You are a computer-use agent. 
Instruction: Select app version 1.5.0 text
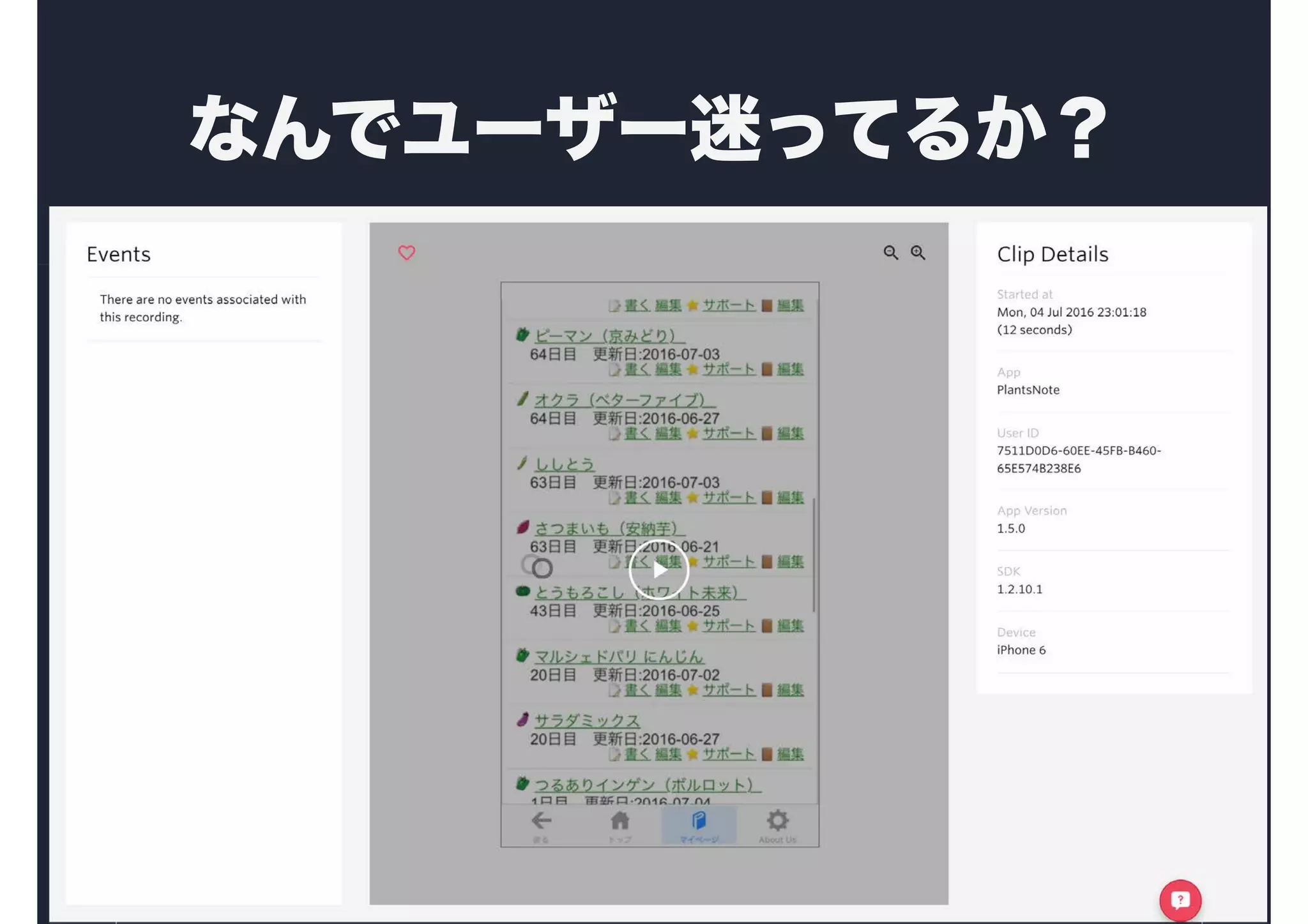[x=1010, y=528]
